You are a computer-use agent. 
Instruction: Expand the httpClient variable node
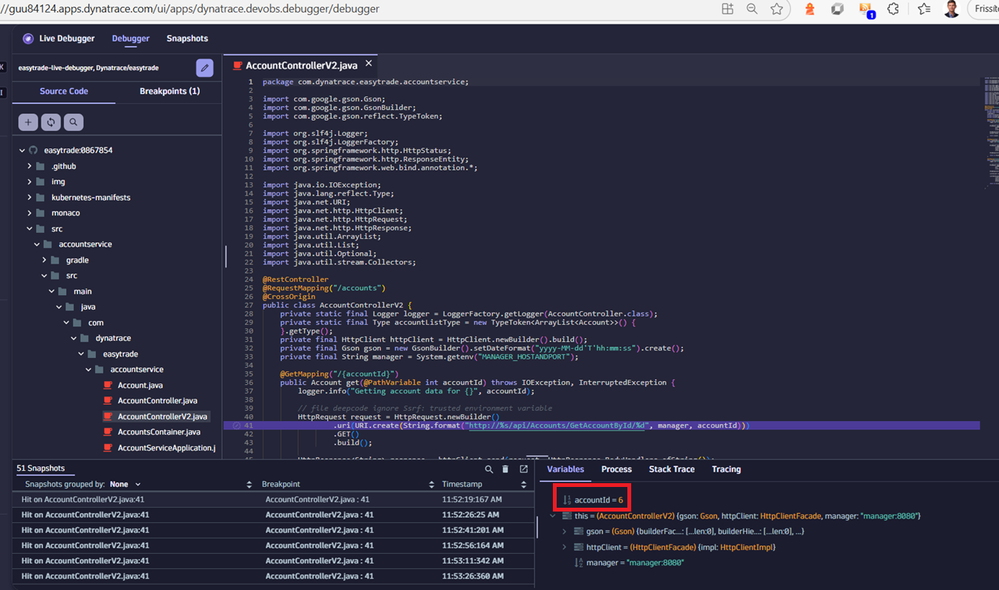coord(564,547)
